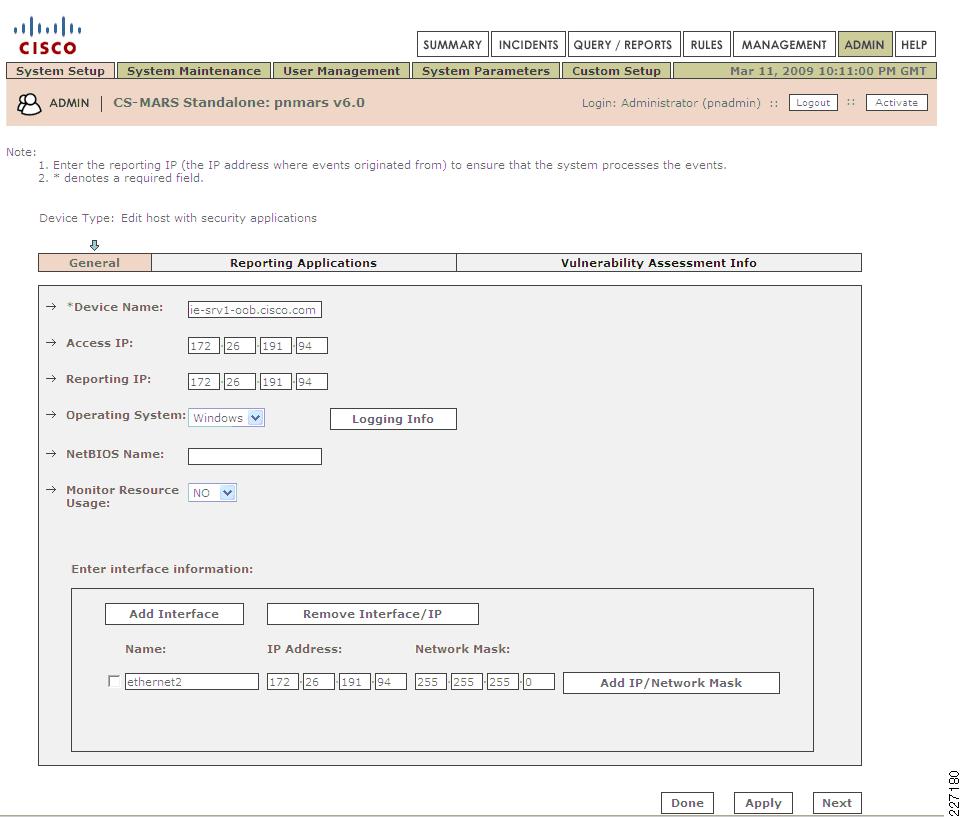Image resolution: width=960 pixels, height=817 pixels.
Task: Click the ethernet2 interface name field
Action: 192,682
